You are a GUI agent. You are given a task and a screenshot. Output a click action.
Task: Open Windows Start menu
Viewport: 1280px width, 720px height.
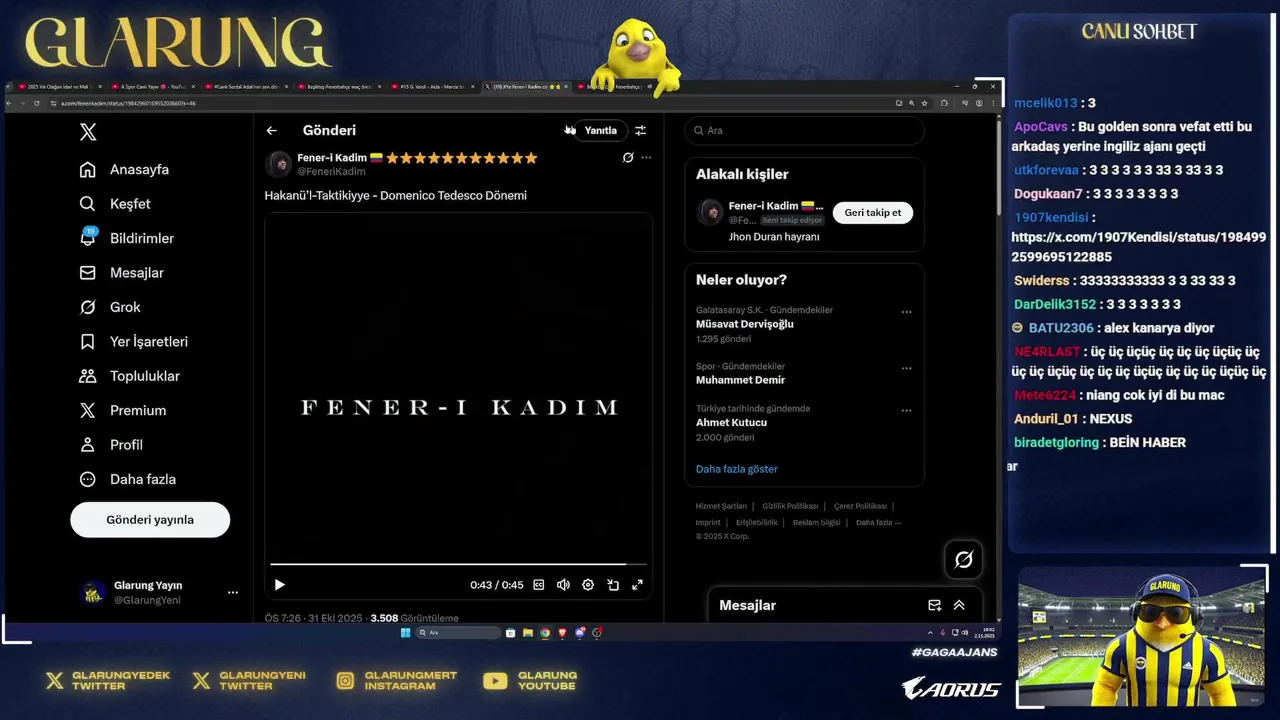[x=405, y=633]
